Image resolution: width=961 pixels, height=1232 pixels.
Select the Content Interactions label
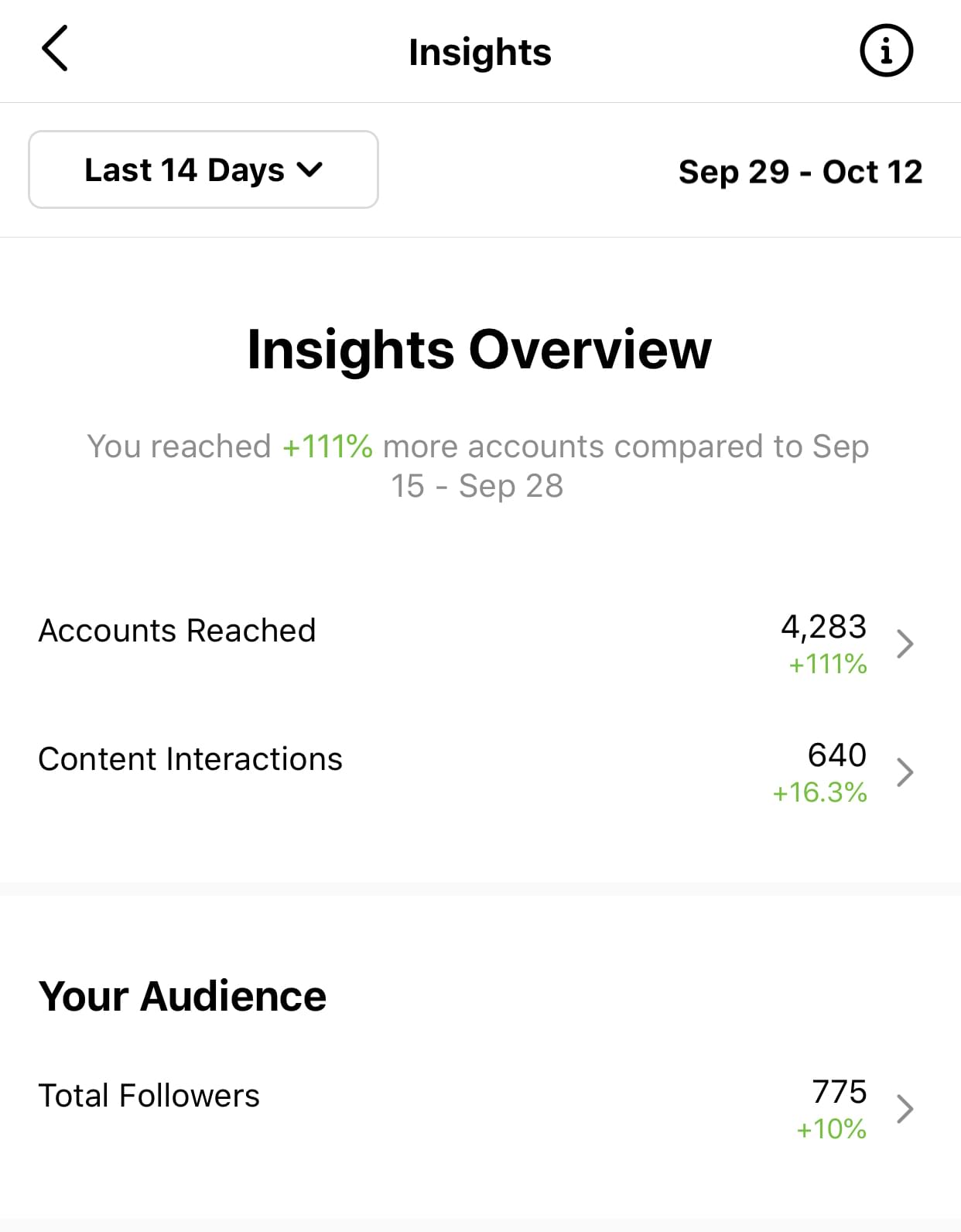tap(190, 759)
